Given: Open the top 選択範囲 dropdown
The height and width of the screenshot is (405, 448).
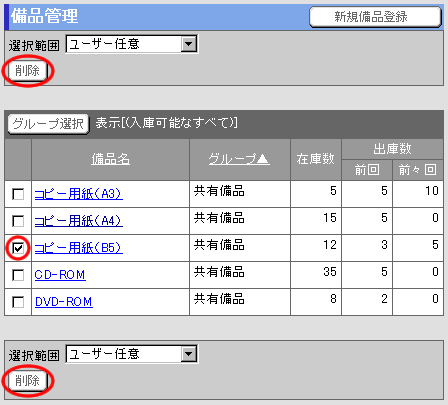Looking at the screenshot, I should tap(132, 44).
